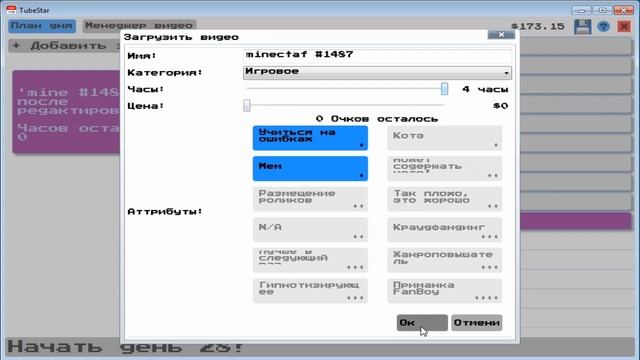Click the TubeStar app icon in title bar
The image size is (640, 360).
[x=11, y=10]
